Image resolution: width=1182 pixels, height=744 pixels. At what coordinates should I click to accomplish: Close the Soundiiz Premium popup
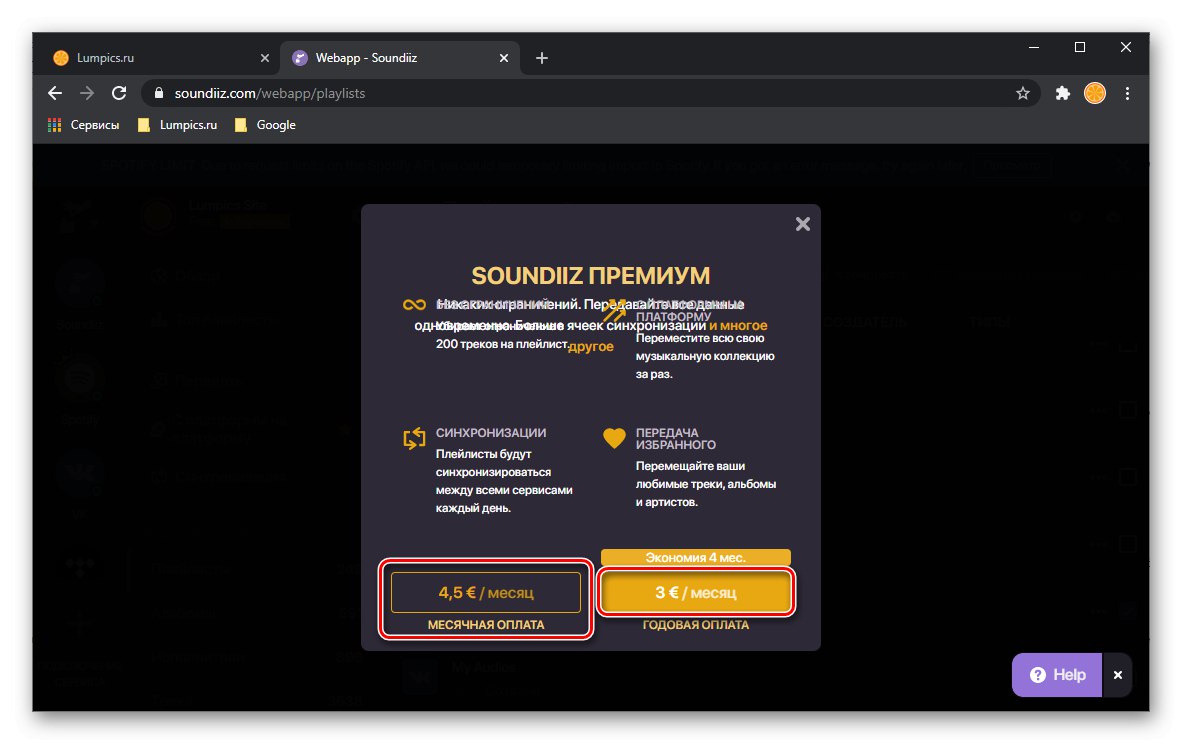(803, 224)
